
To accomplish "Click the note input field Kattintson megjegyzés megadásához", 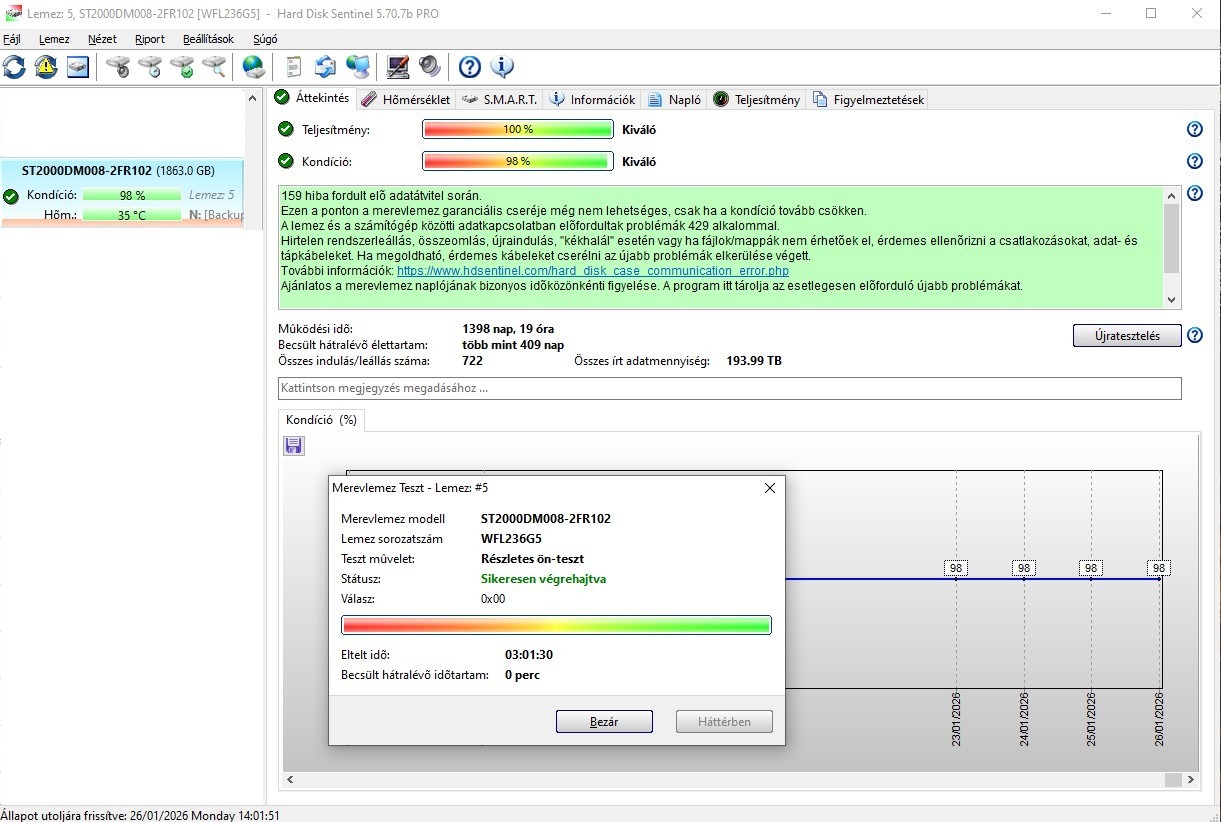I will tap(729, 388).
